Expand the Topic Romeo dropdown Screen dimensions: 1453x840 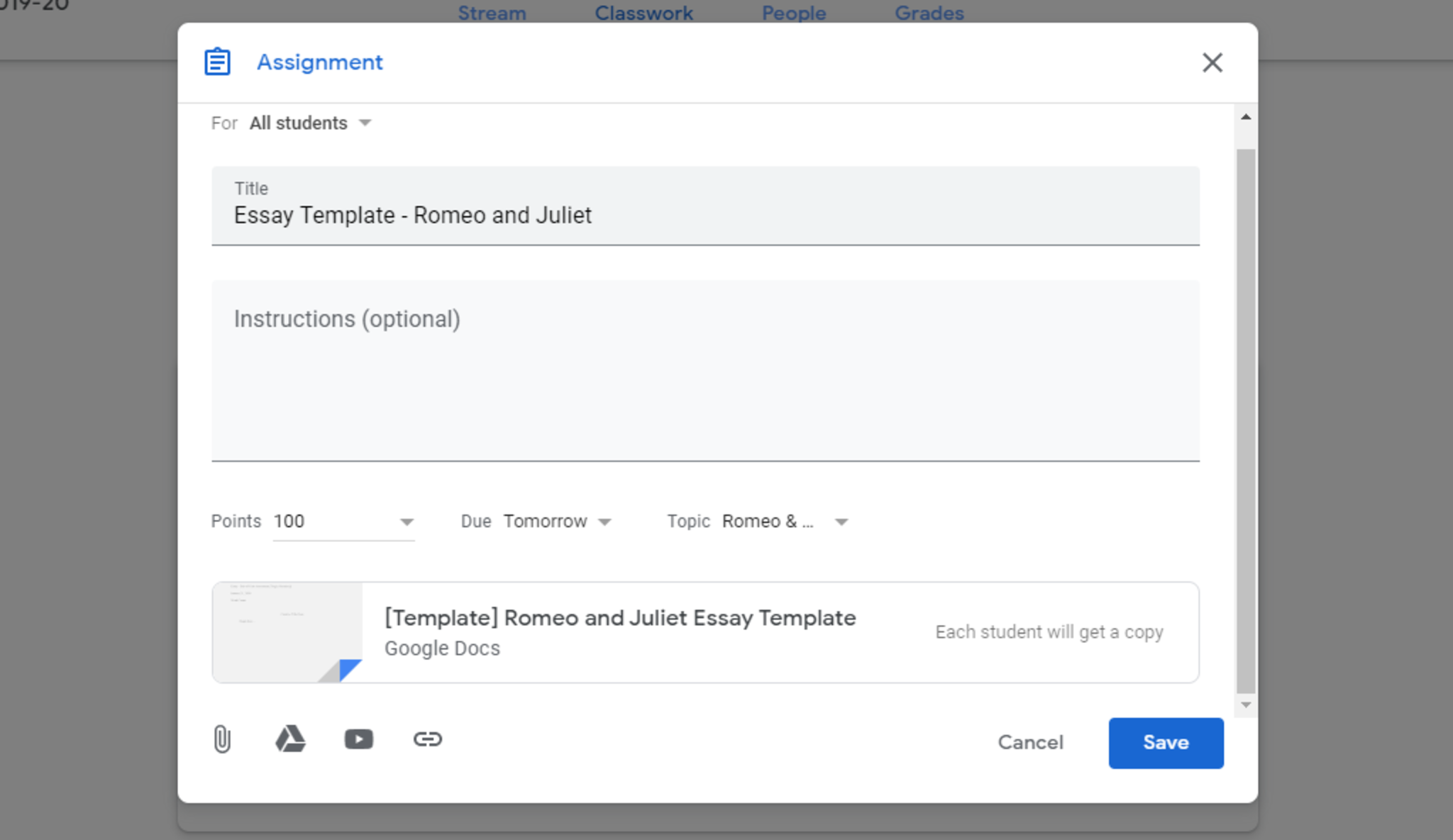(841, 522)
